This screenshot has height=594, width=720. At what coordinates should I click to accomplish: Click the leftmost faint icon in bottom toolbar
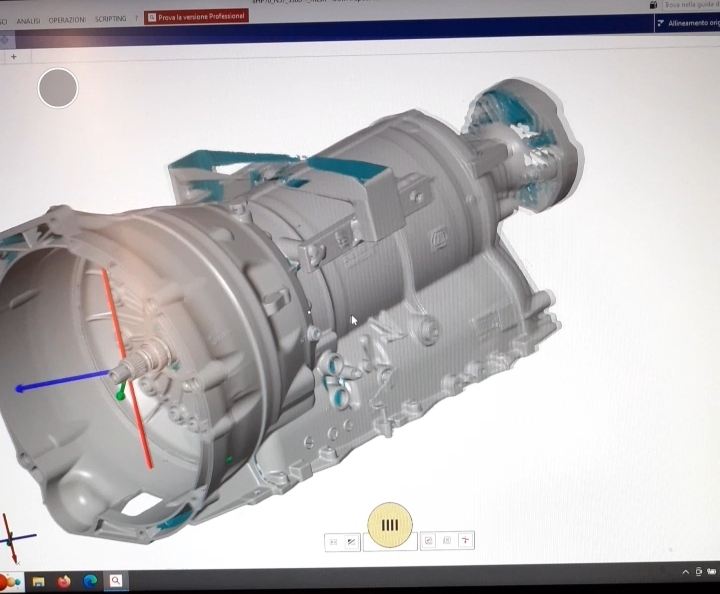point(334,542)
